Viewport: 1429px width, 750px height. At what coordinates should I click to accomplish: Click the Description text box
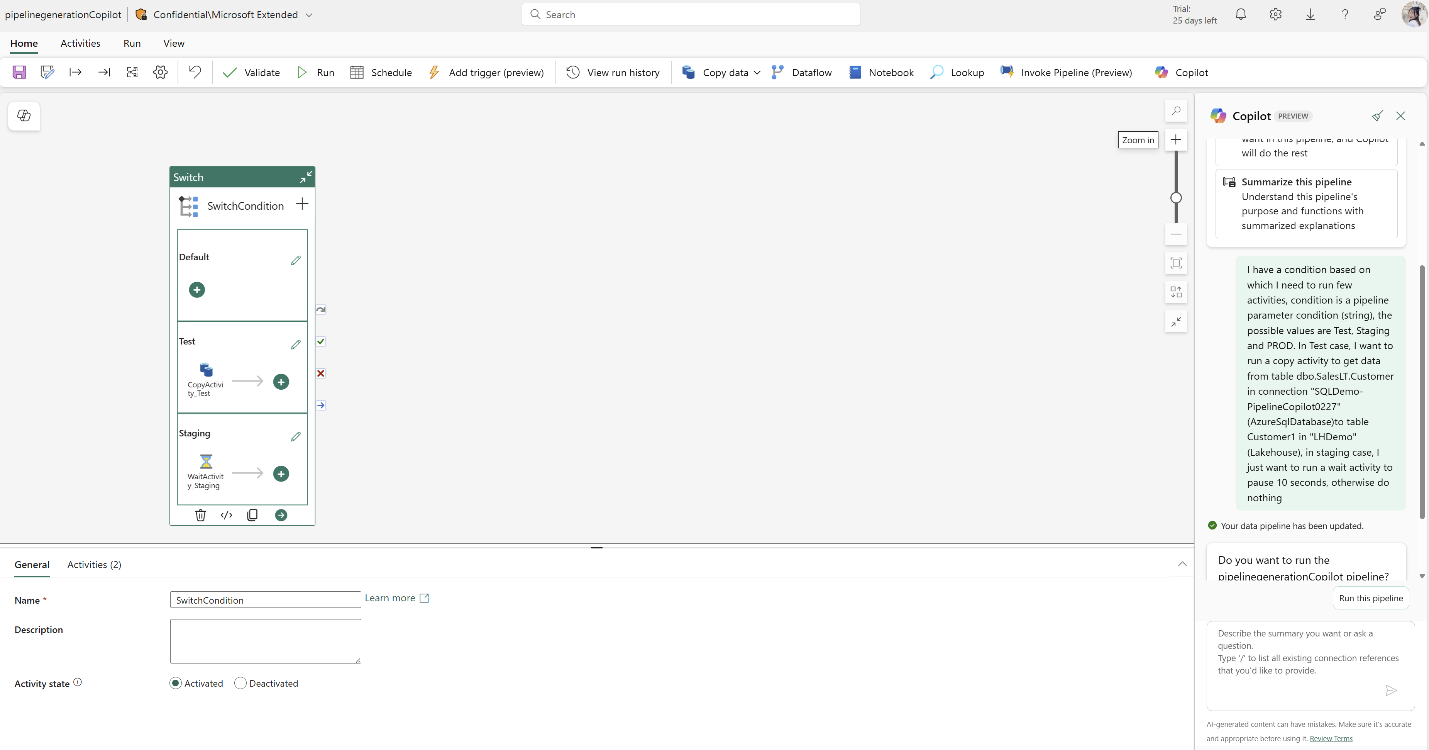[265, 641]
